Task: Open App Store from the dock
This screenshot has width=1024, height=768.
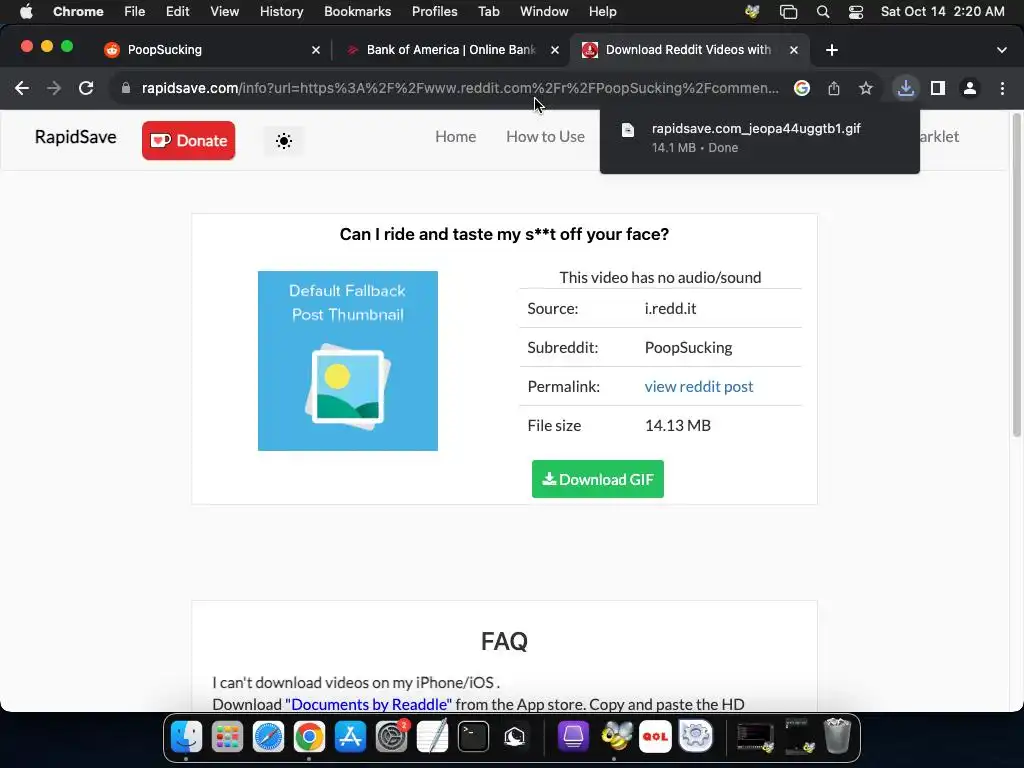Action: [x=351, y=737]
